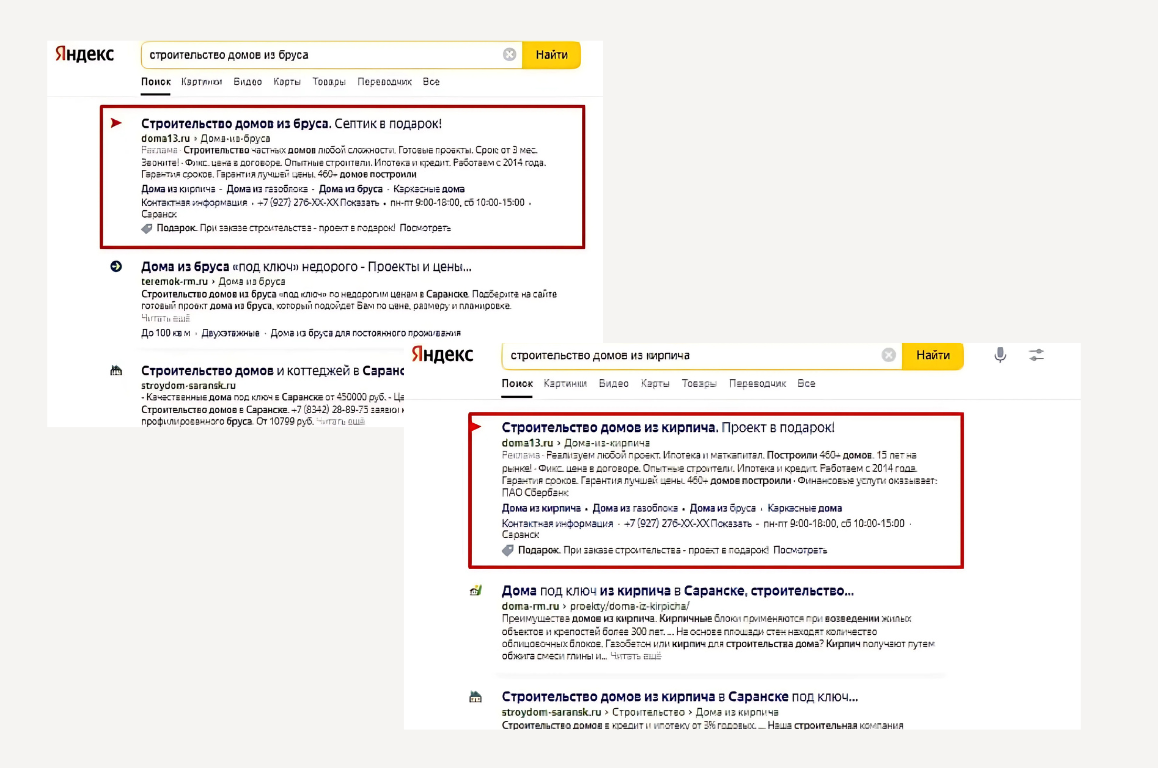Click the Яндекс logo in the first window
1158x768 pixels.
(x=84, y=55)
